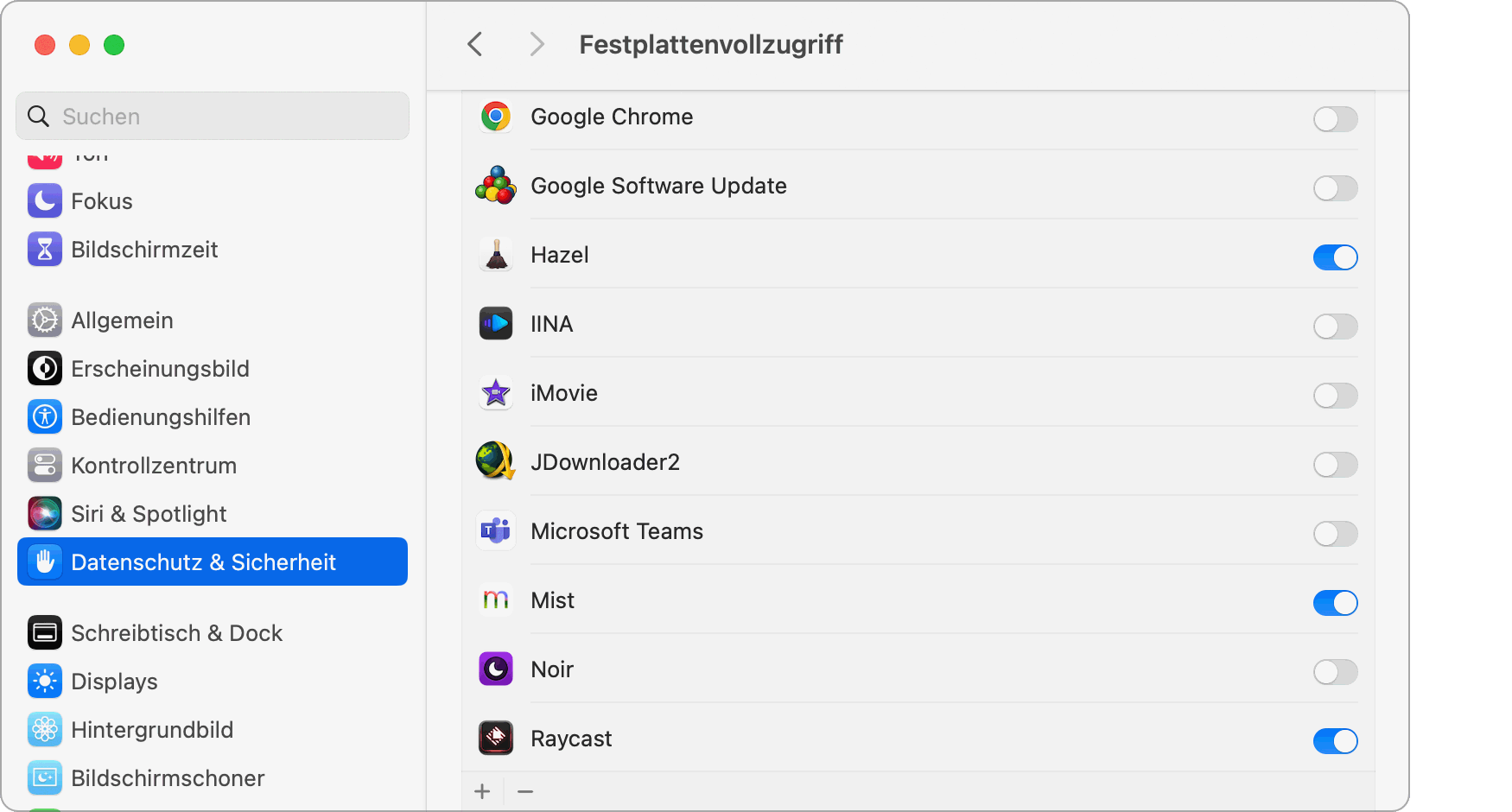Open Displays settings pane
Viewport: 1512px width, 812px height.
click(213, 682)
